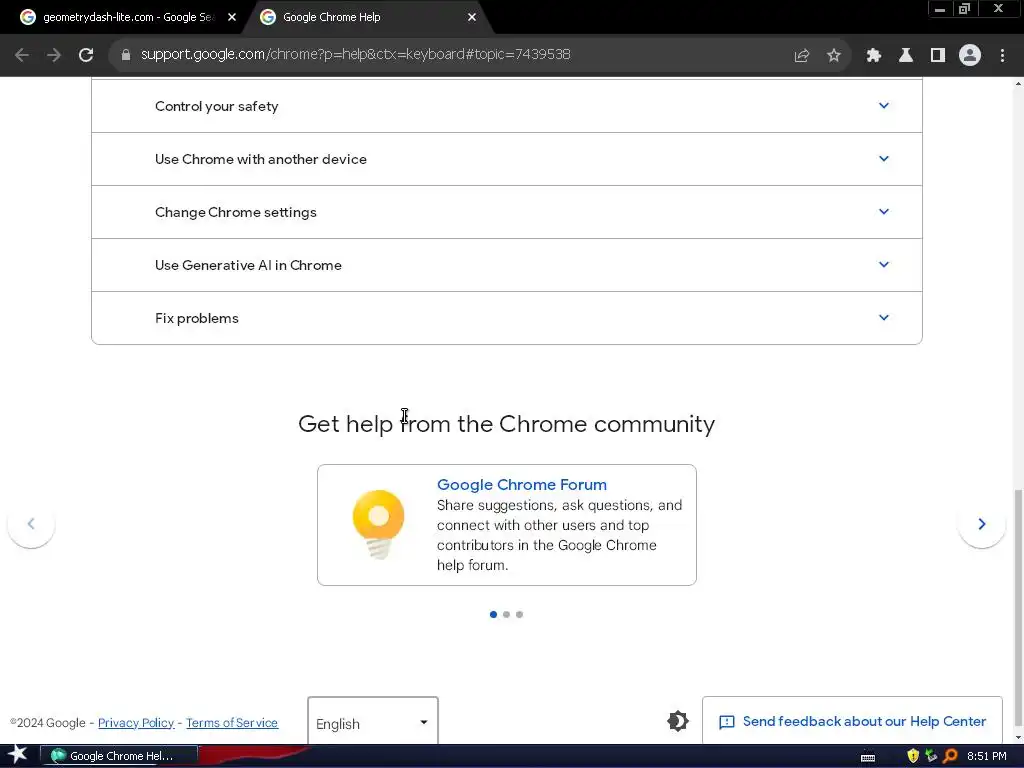Share this page icon in address bar

coord(802,56)
